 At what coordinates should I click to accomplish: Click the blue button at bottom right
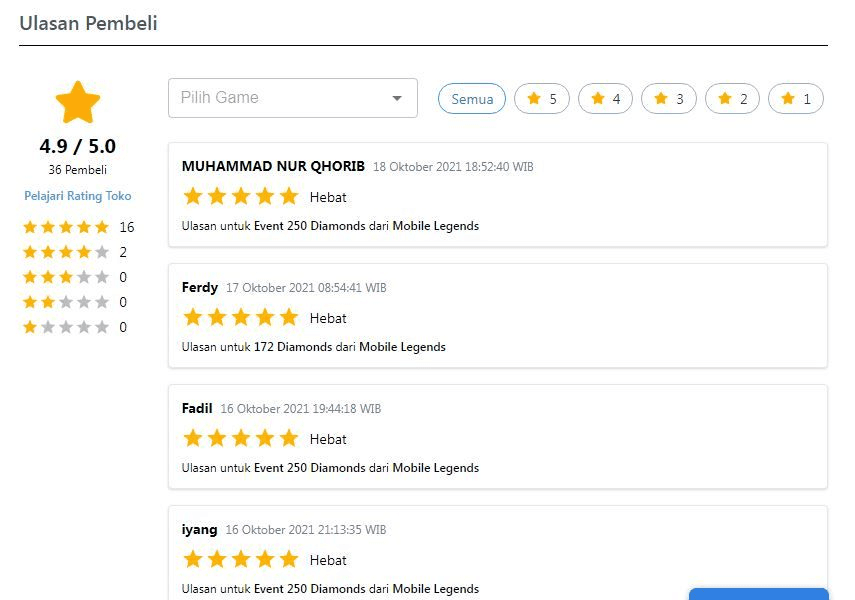pos(758,594)
